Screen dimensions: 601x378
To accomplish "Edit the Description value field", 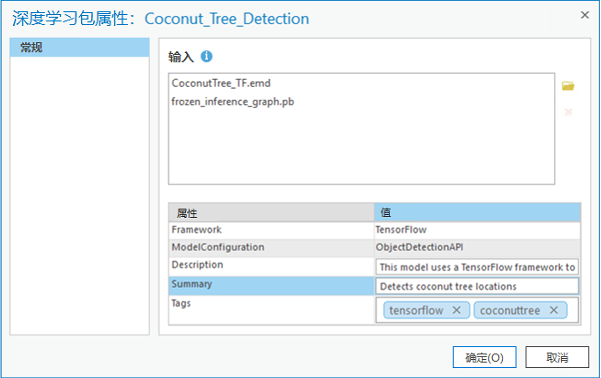I will (x=477, y=267).
